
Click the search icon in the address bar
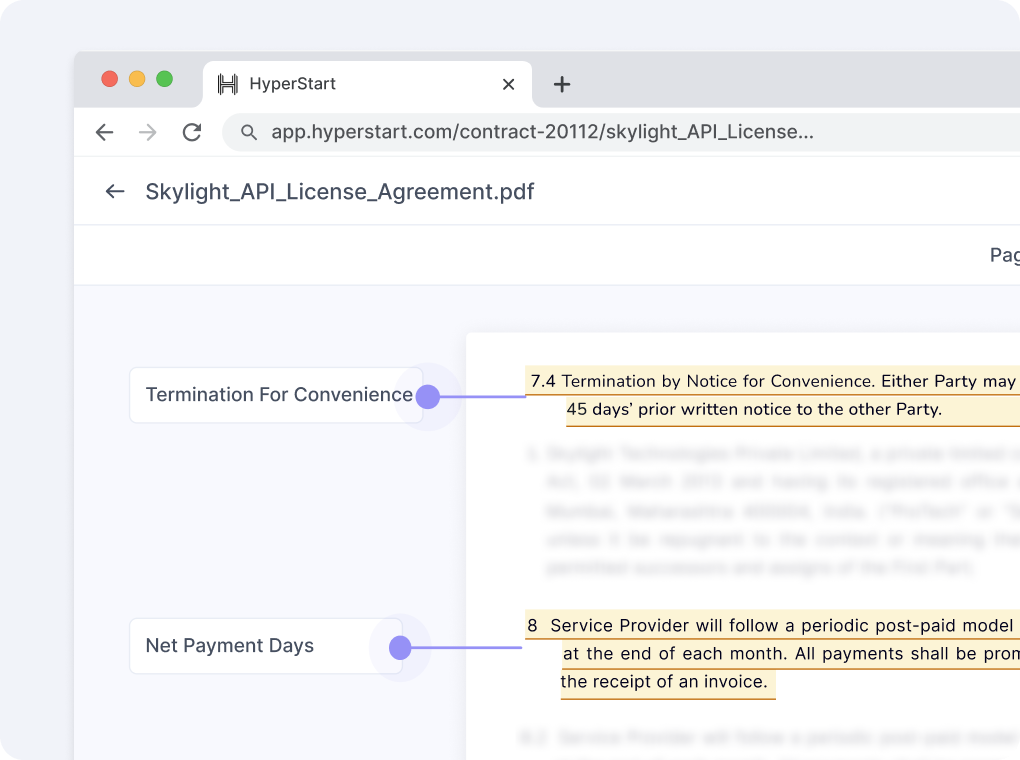pos(250,133)
